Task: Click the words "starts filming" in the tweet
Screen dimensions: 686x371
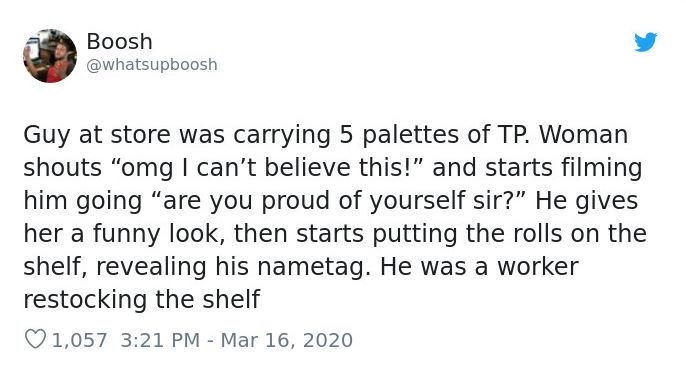Action: [x=564, y=168]
